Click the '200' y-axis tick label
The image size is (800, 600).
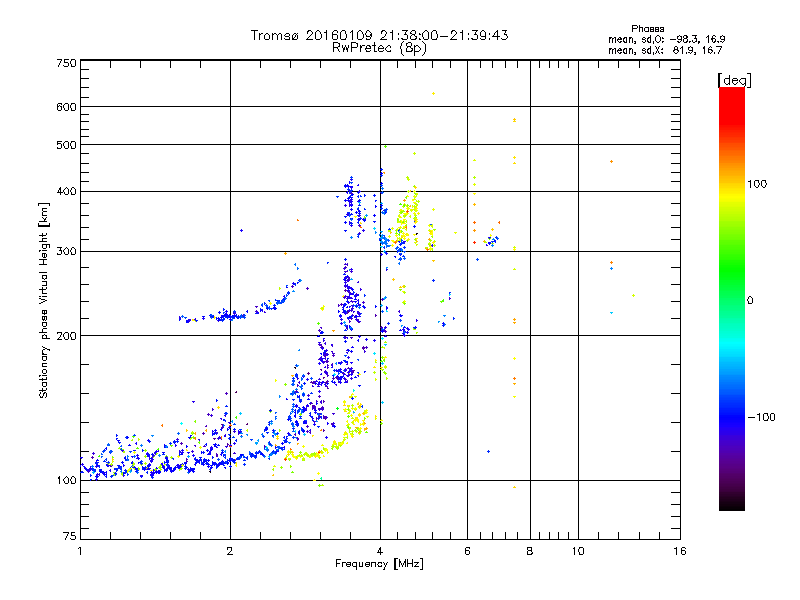(x=66, y=336)
